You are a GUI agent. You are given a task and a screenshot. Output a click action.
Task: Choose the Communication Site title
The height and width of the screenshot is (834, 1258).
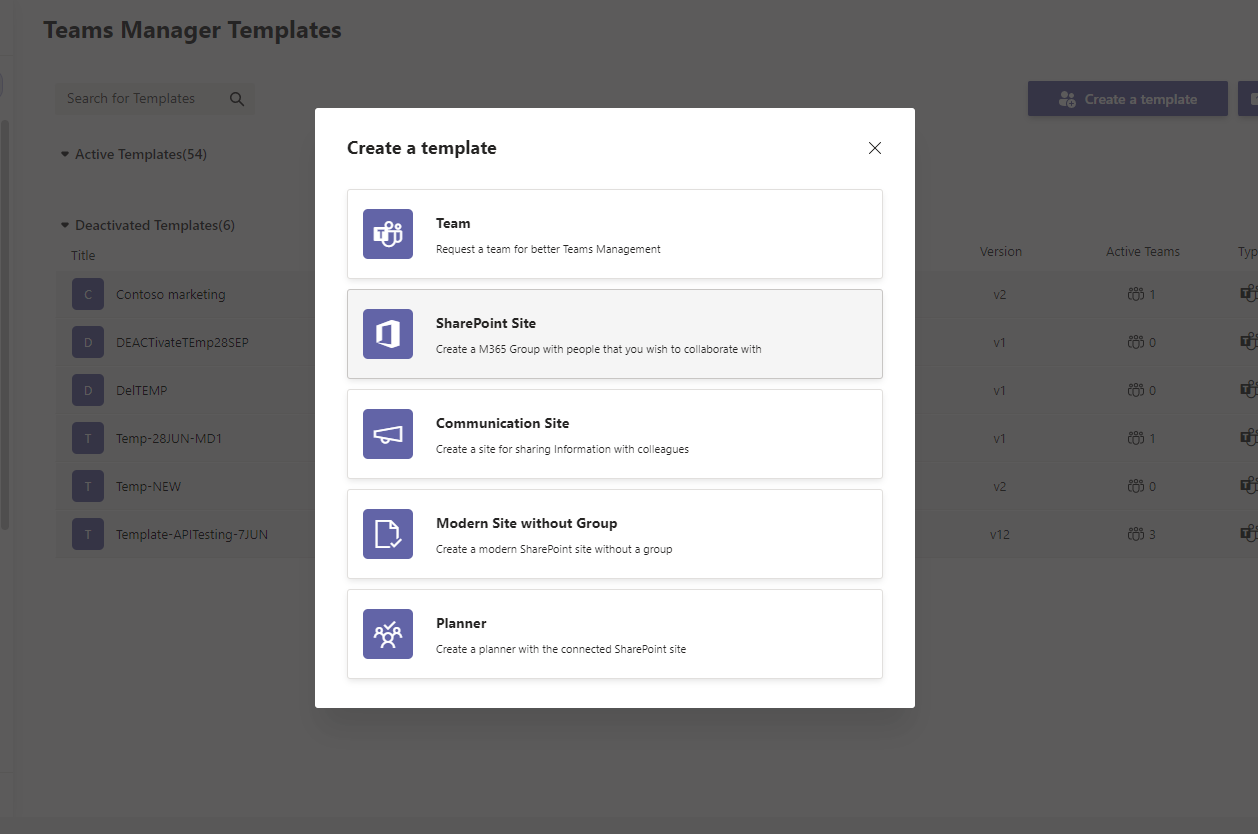503,423
